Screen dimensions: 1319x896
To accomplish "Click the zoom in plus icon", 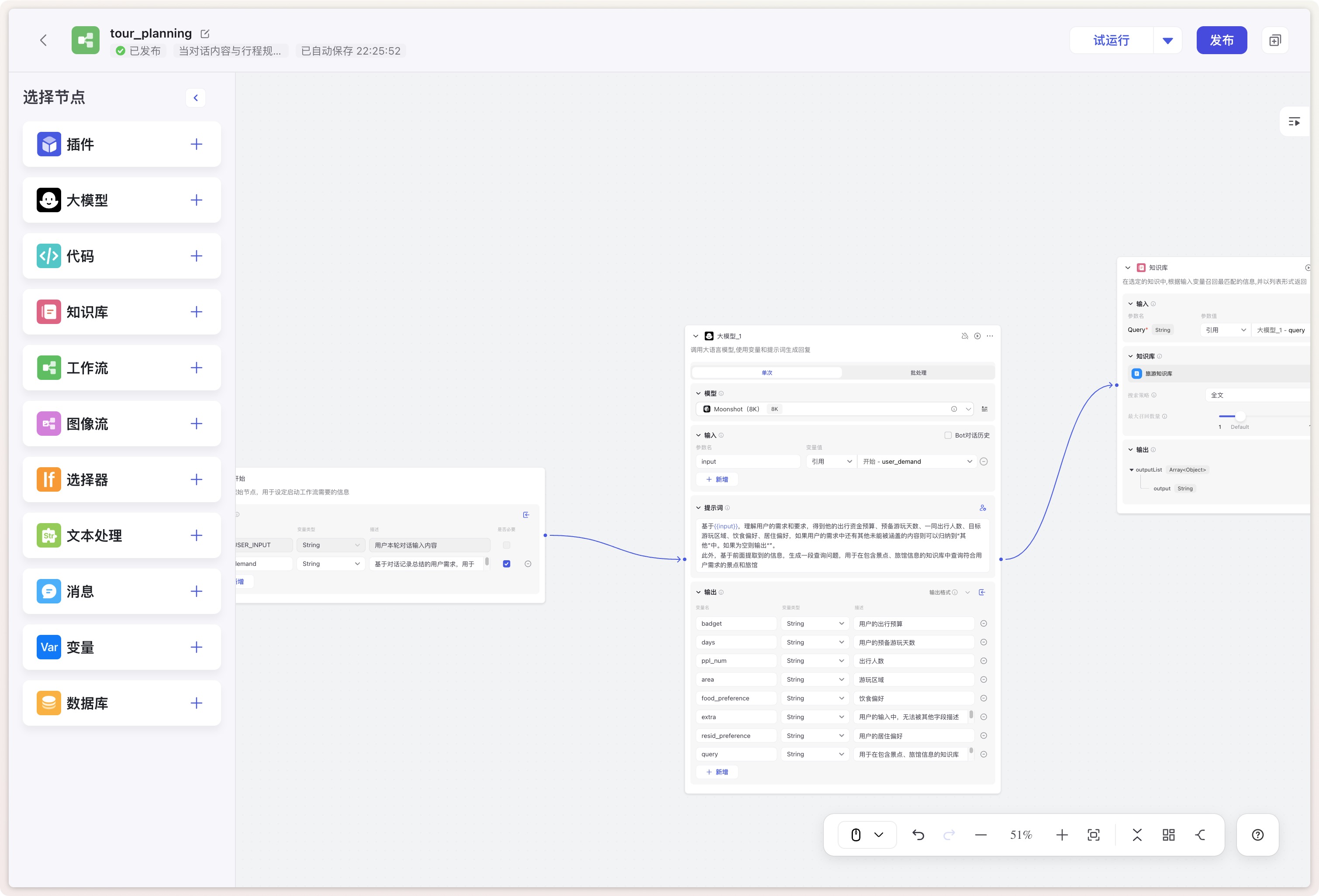I will click(1061, 835).
